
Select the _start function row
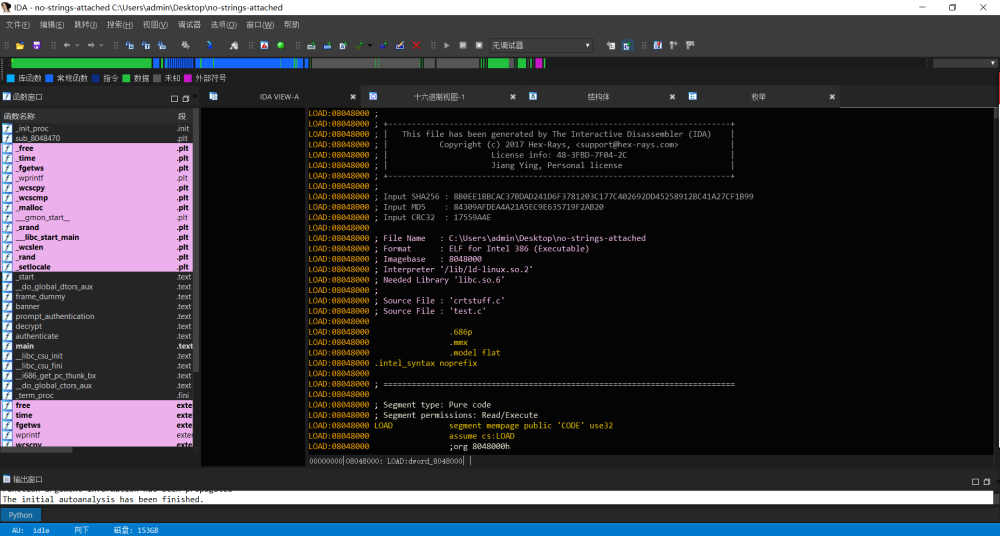click(97, 277)
